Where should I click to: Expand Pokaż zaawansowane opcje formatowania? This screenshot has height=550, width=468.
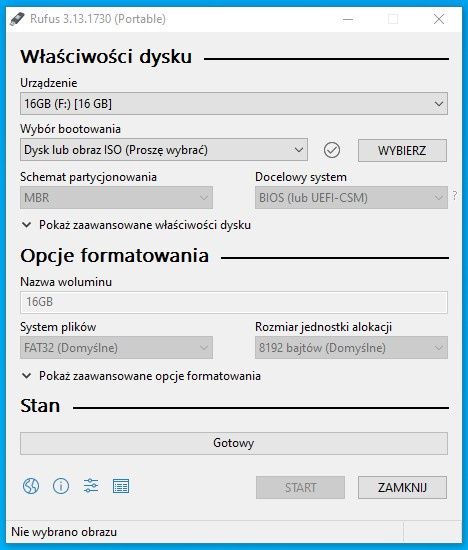click(141, 376)
